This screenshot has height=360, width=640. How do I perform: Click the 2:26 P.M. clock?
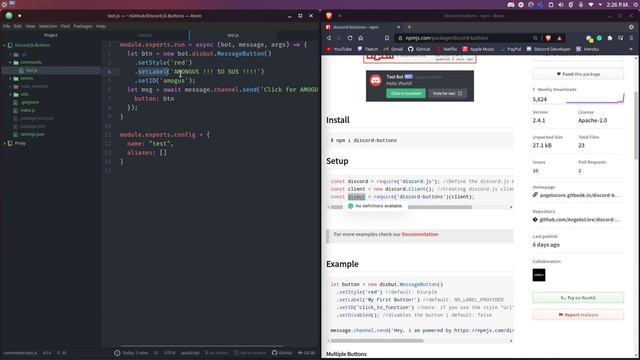[x=618, y=4]
